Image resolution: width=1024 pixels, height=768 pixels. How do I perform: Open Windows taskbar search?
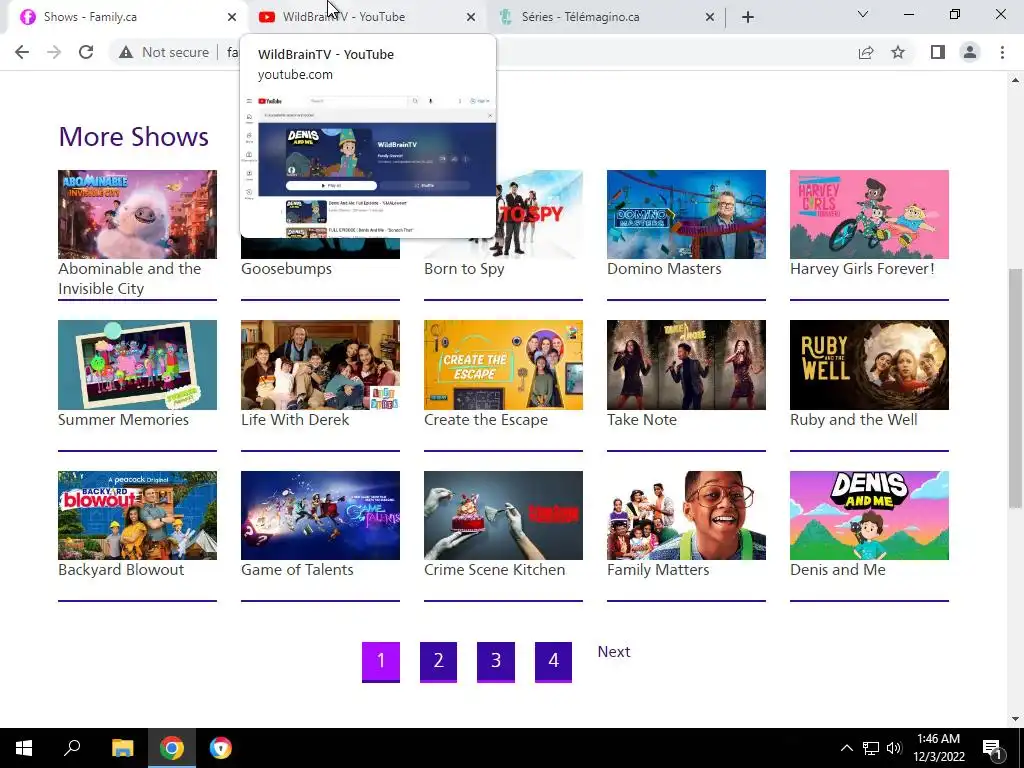[72, 748]
